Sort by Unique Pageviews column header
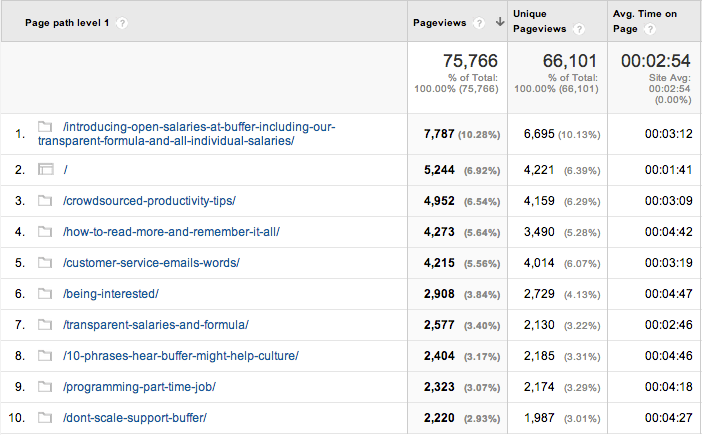 point(539,21)
